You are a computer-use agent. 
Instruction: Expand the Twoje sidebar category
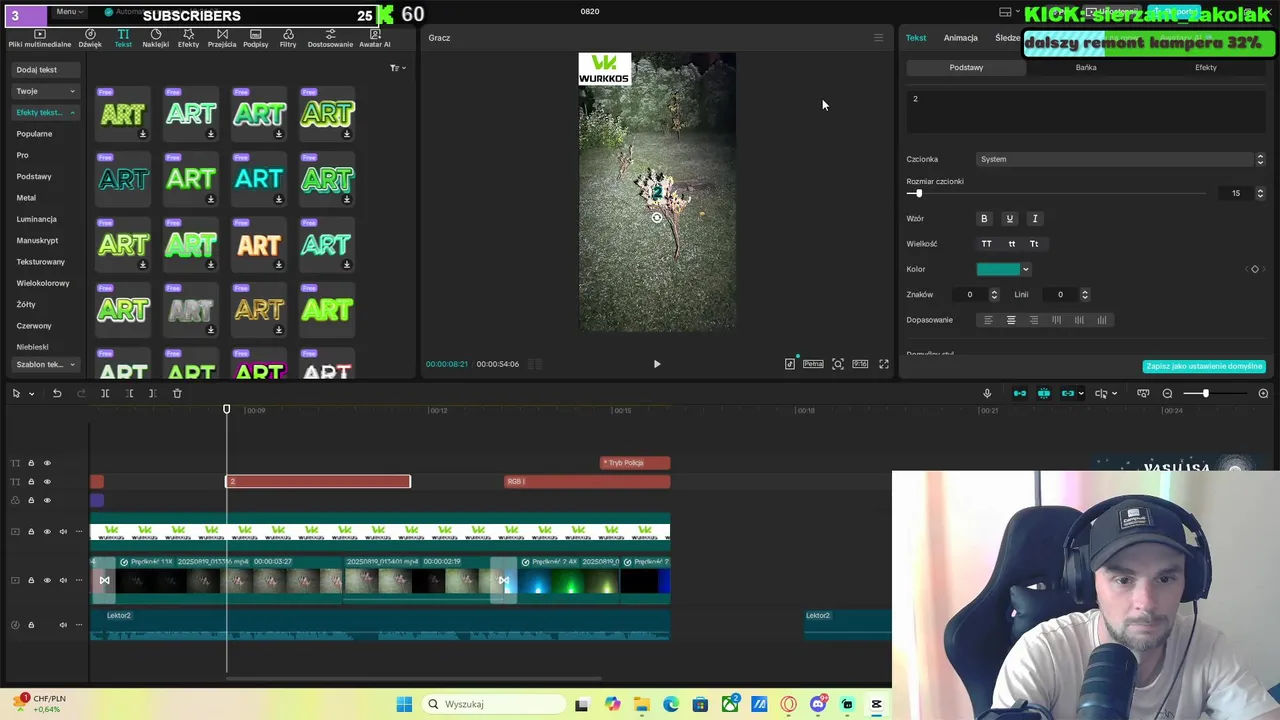(x=45, y=91)
